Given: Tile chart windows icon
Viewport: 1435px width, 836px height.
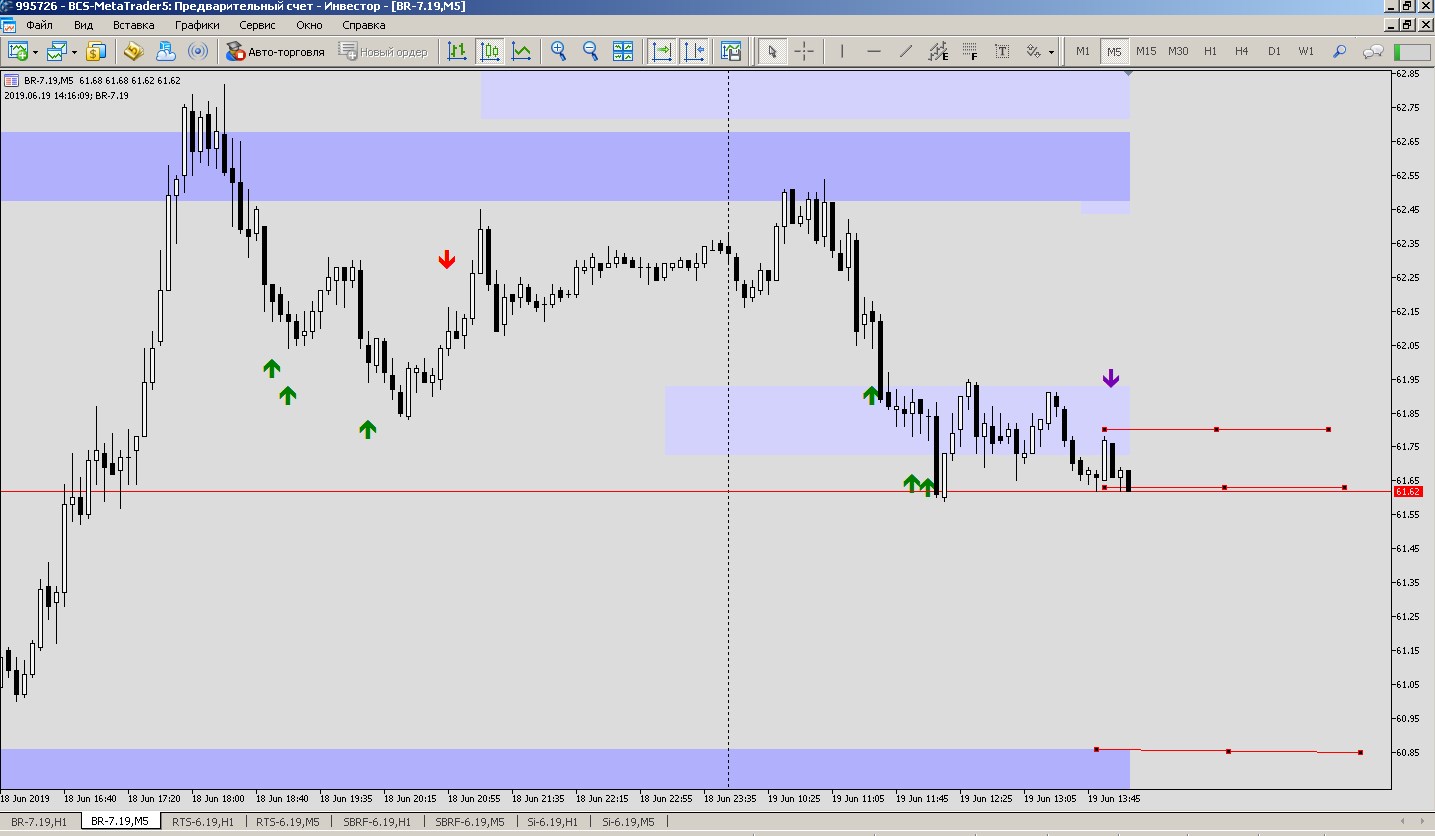Looking at the screenshot, I should pyautogui.click(x=623, y=51).
